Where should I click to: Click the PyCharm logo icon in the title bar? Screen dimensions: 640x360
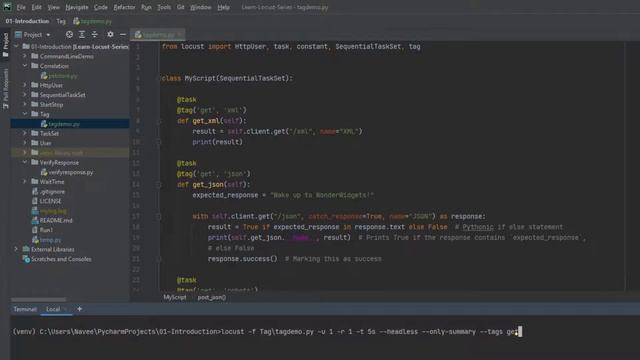point(7,7)
